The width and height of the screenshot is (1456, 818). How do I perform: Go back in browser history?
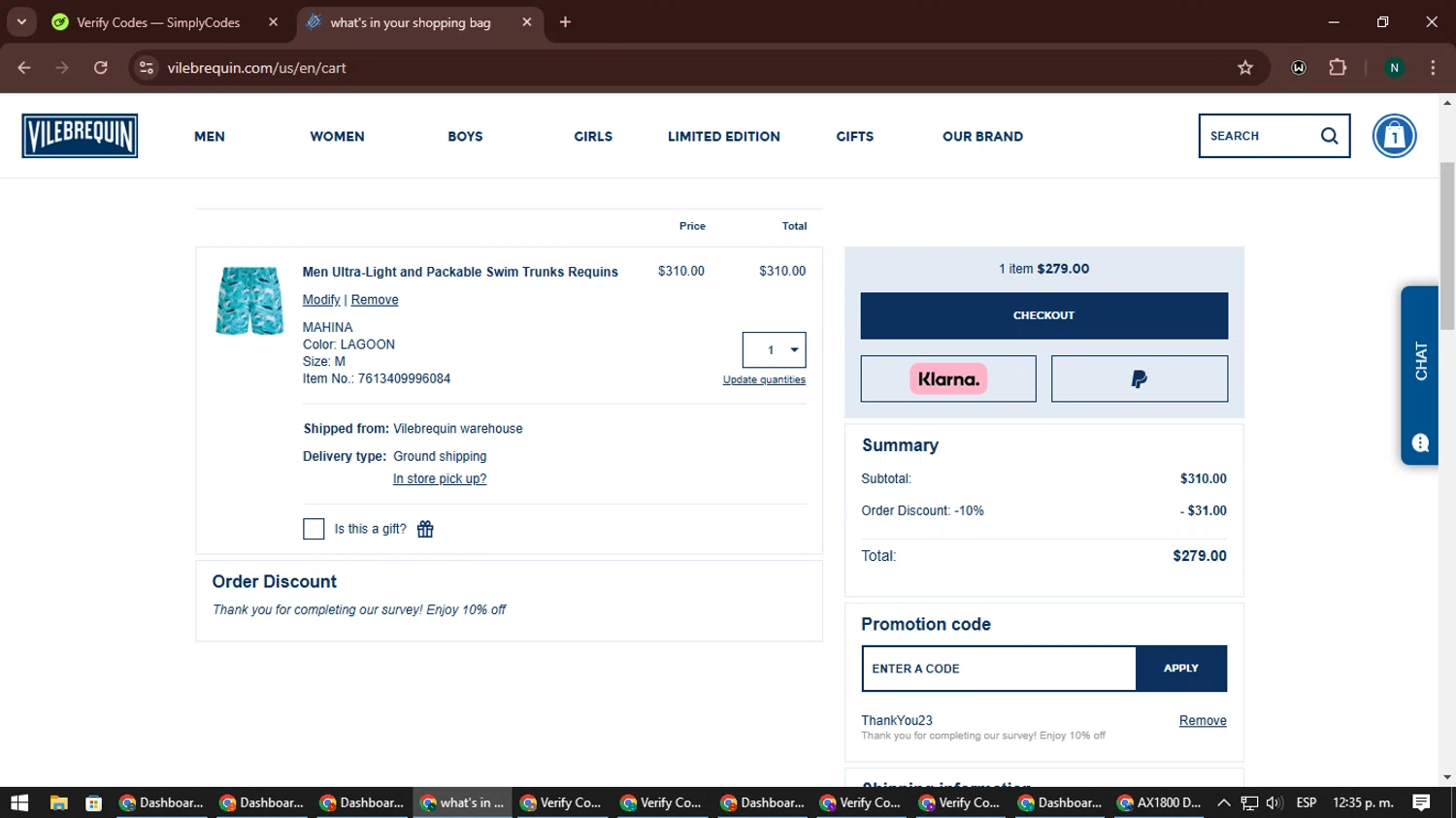[24, 68]
